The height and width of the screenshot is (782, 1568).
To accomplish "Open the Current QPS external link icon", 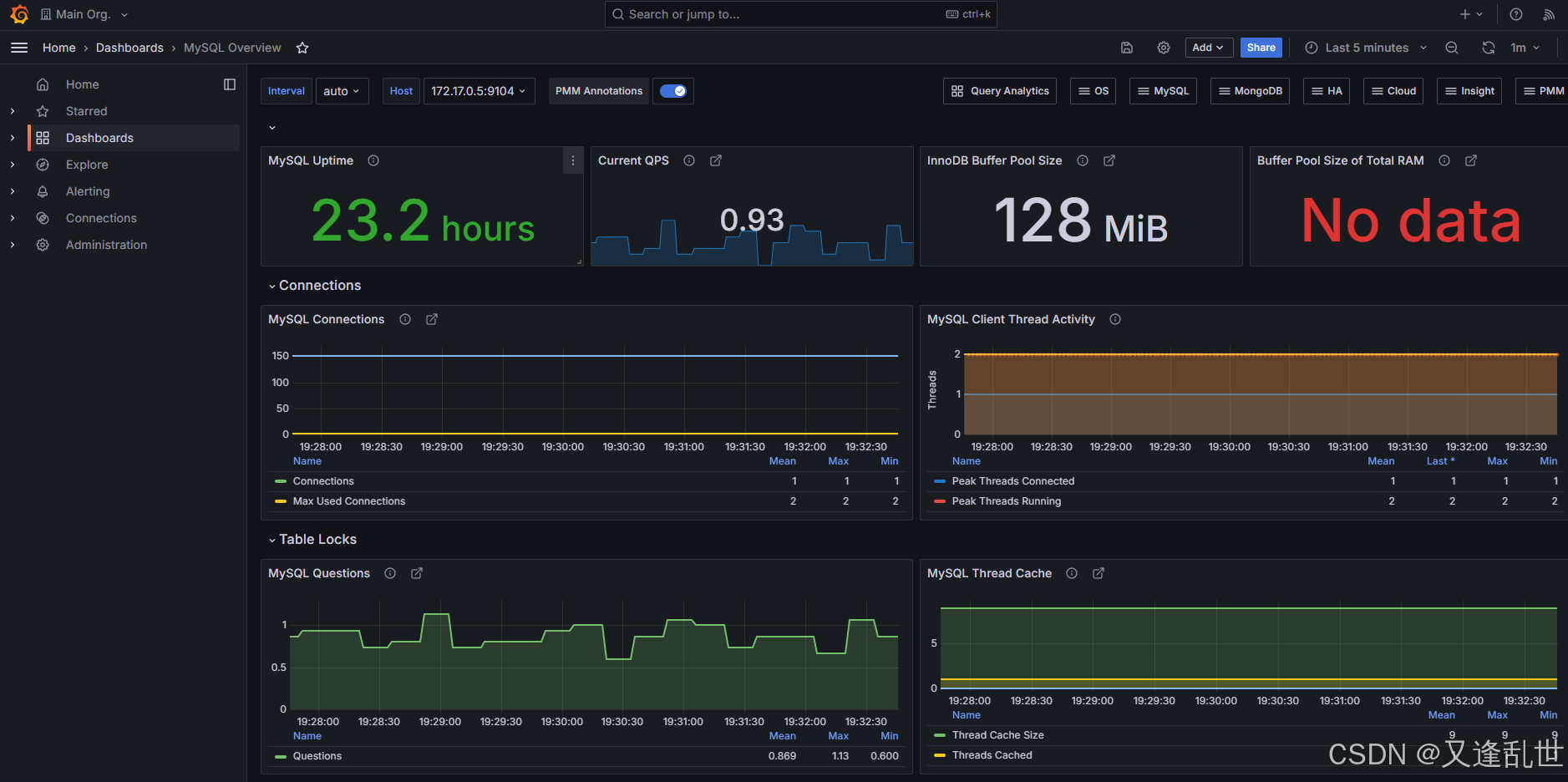I will point(716,160).
